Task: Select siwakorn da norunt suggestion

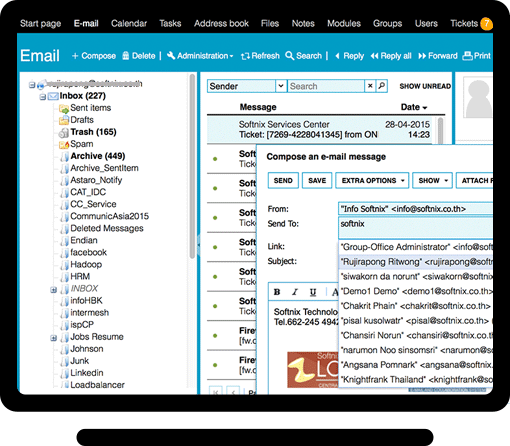Action: click(416, 276)
